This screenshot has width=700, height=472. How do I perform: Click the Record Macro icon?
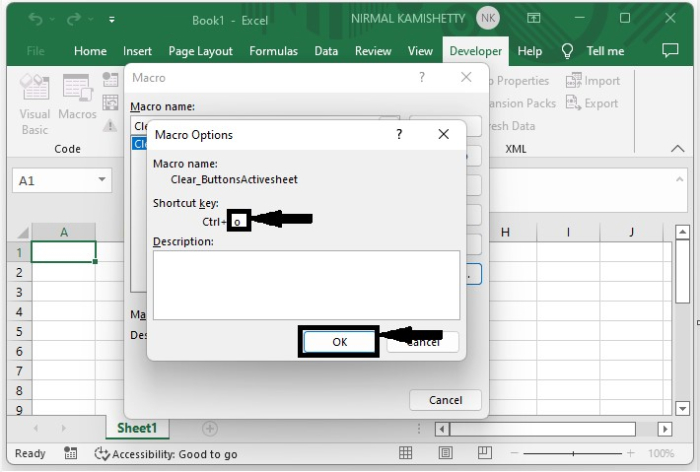click(x=110, y=79)
